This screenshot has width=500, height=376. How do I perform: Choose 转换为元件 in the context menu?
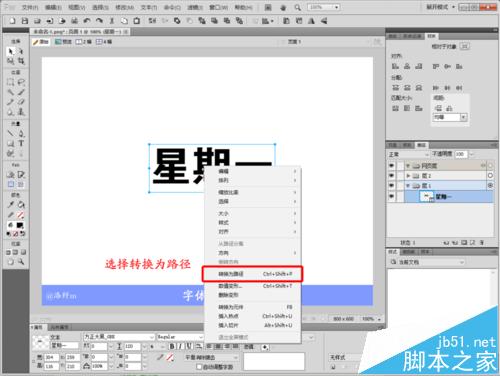click(x=252, y=307)
